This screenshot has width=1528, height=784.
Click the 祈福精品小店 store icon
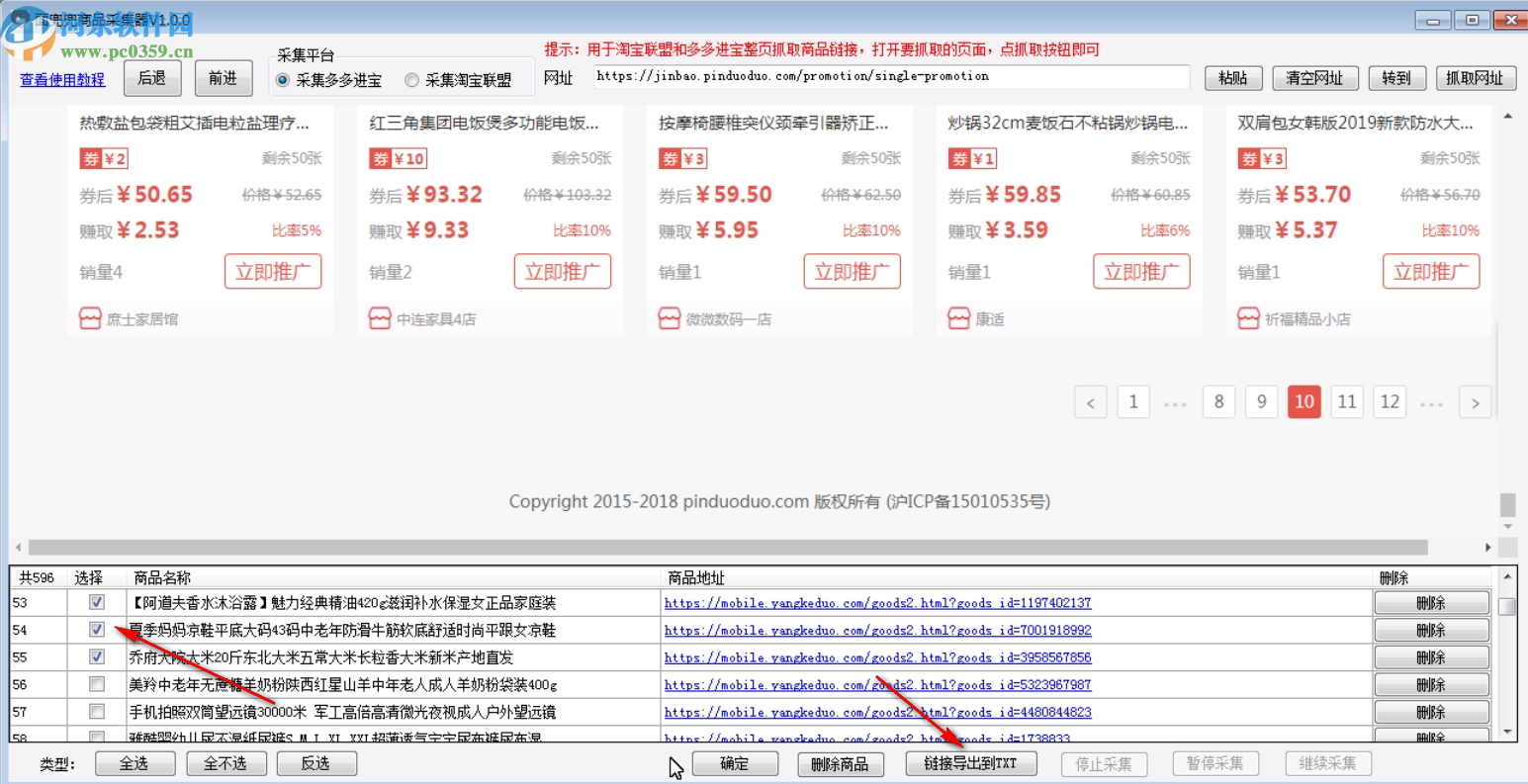[x=1248, y=318]
